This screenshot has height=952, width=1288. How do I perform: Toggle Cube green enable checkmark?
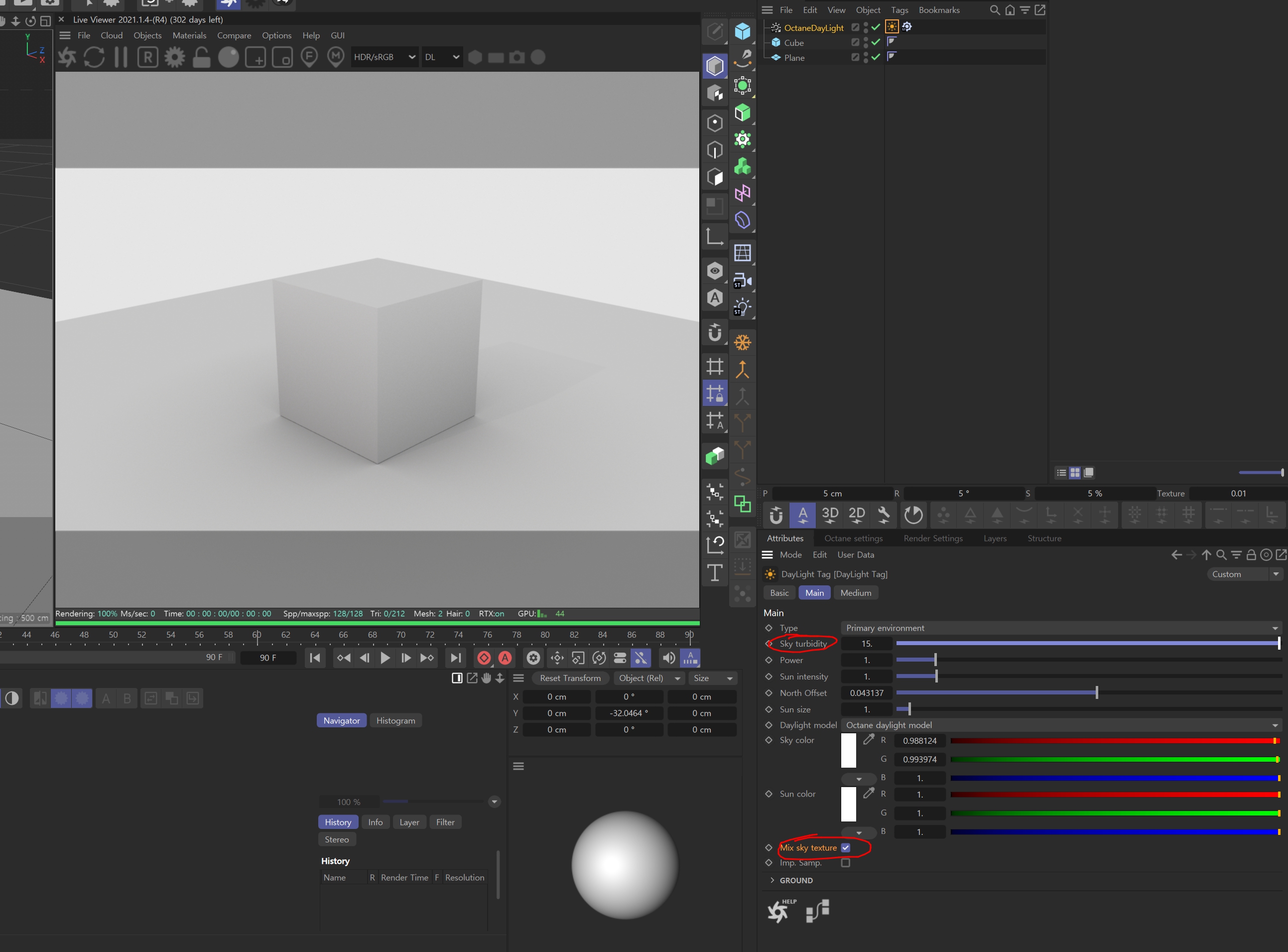coord(876,42)
